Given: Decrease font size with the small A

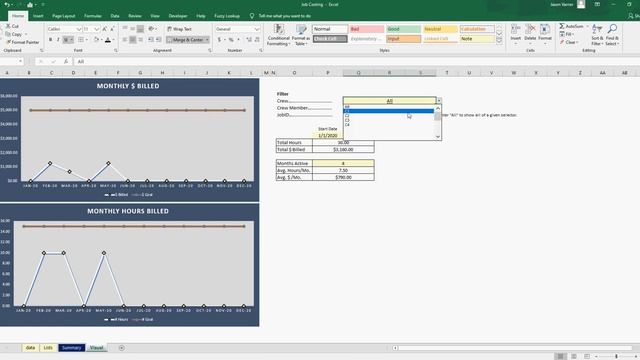Looking at the screenshot, I should [112, 29].
